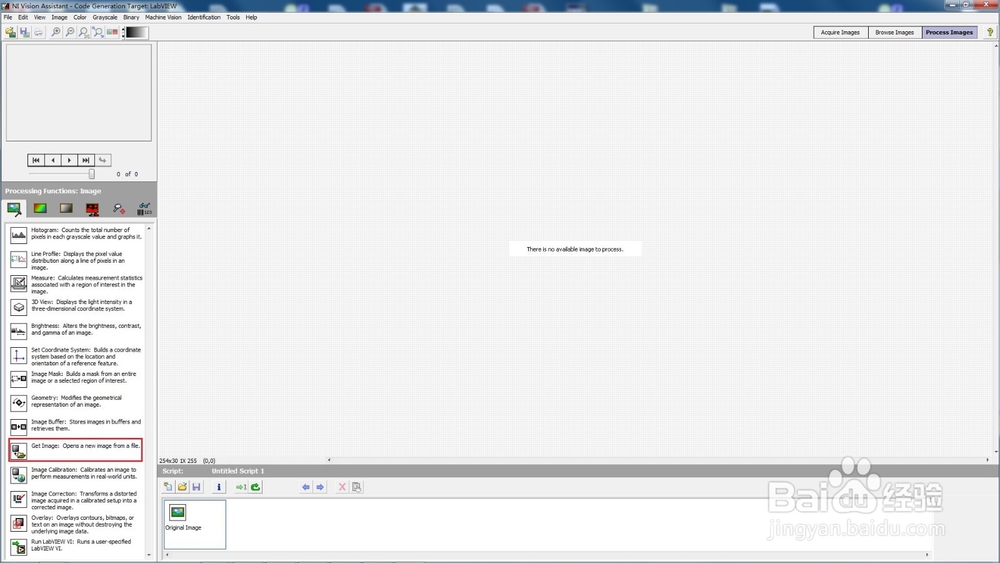1000x563 pixels.
Task: Select the Get Image function
Action: [75, 450]
